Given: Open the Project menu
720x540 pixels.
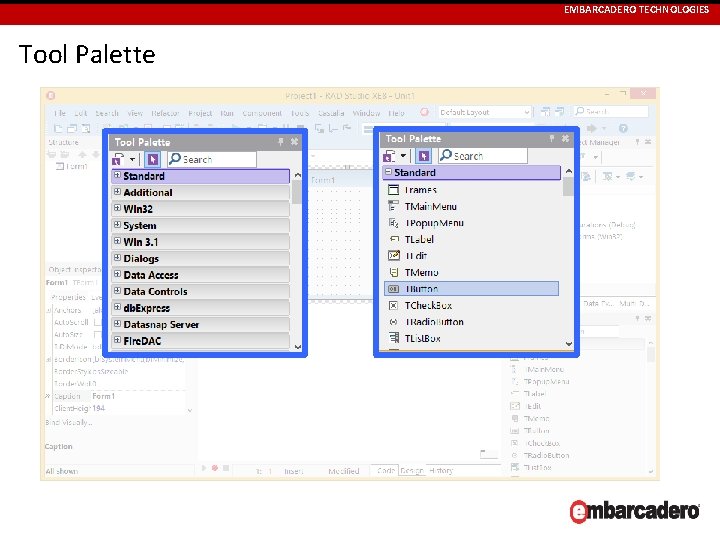Looking at the screenshot, I should 200,113.
